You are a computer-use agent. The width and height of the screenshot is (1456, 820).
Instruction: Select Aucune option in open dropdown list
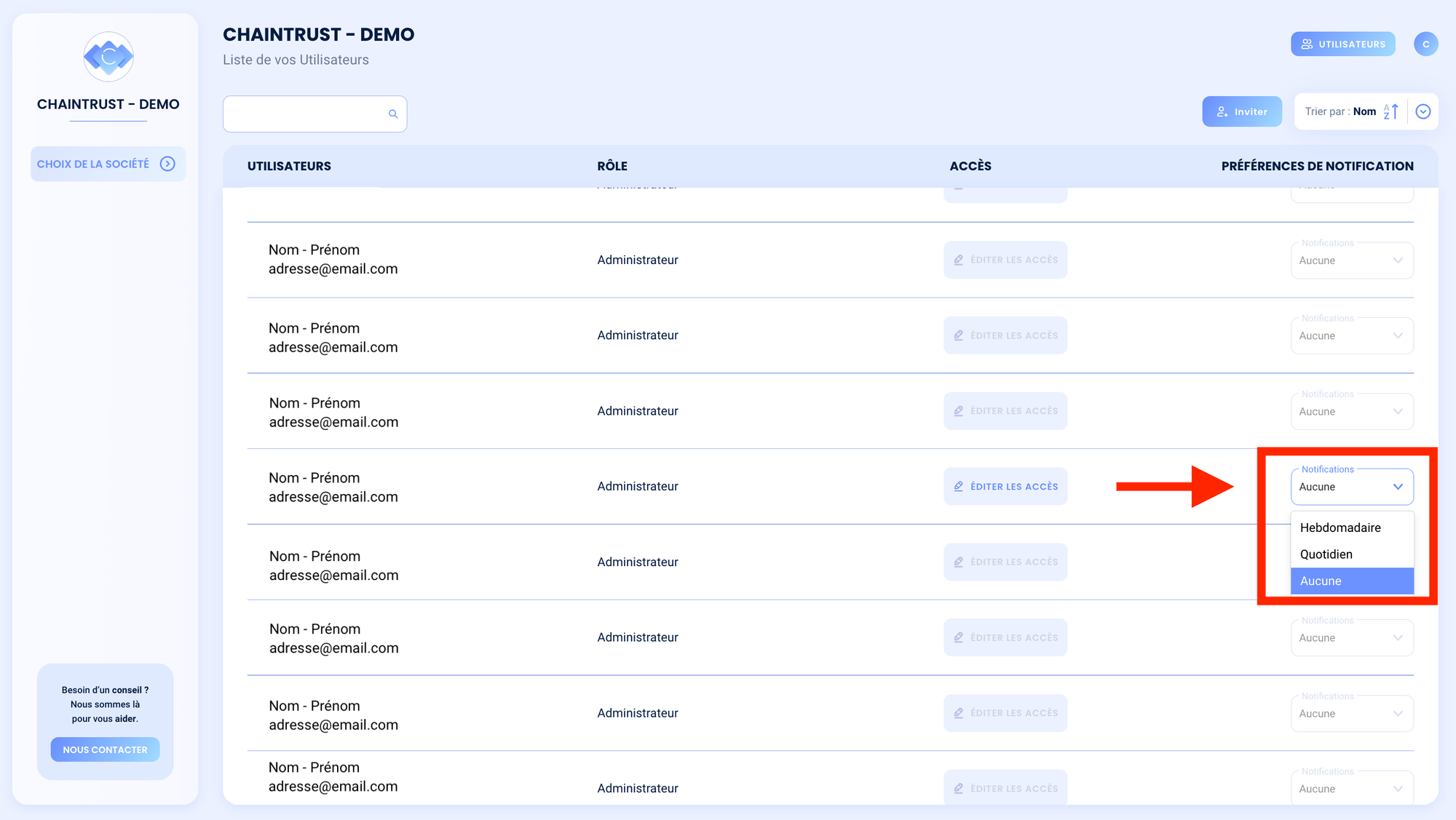pos(1352,581)
